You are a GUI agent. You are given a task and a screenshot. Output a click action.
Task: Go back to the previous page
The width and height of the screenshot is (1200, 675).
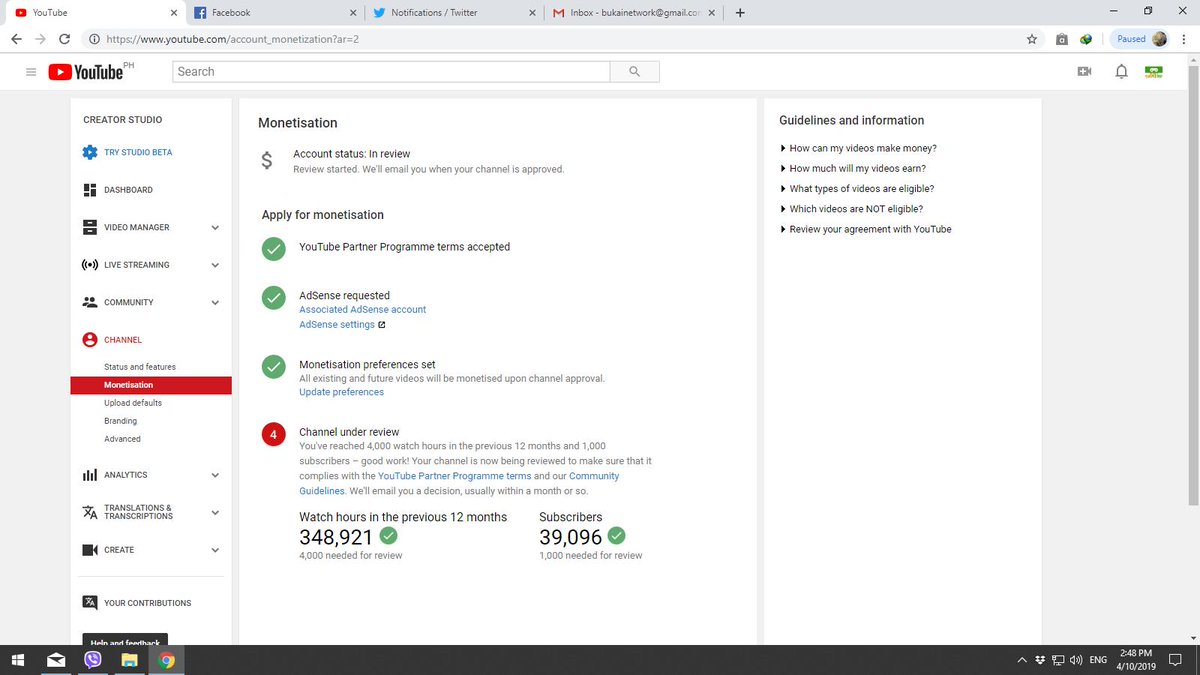coord(16,39)
